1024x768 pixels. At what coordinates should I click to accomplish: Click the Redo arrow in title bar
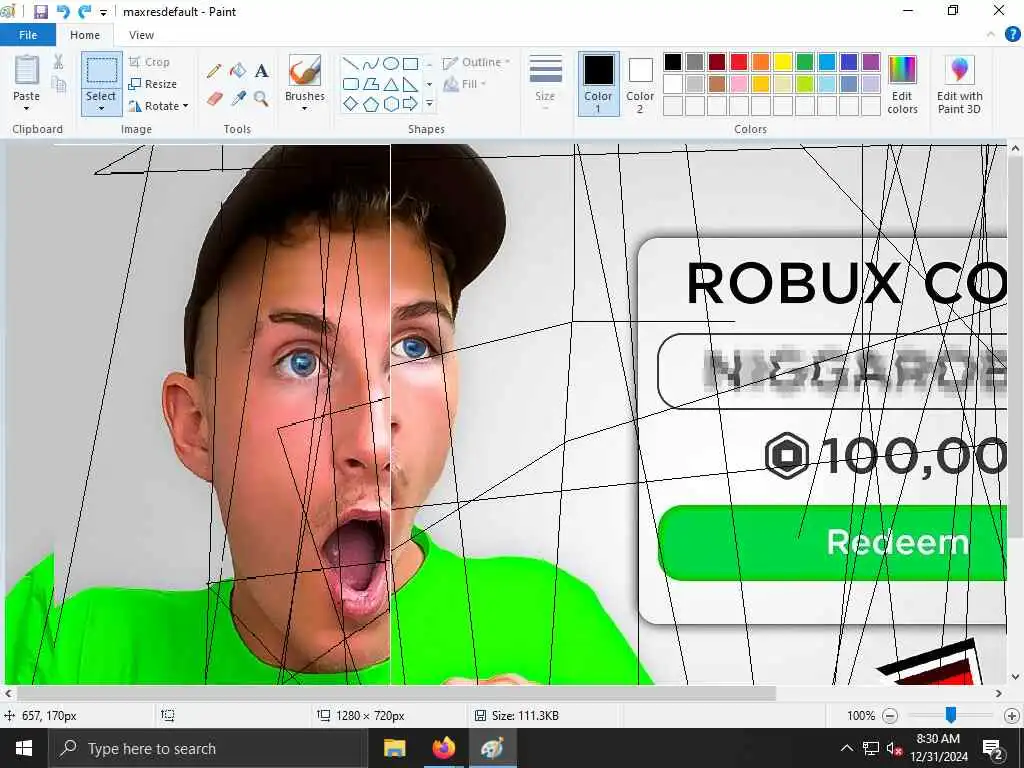click(x=84, y=12)
